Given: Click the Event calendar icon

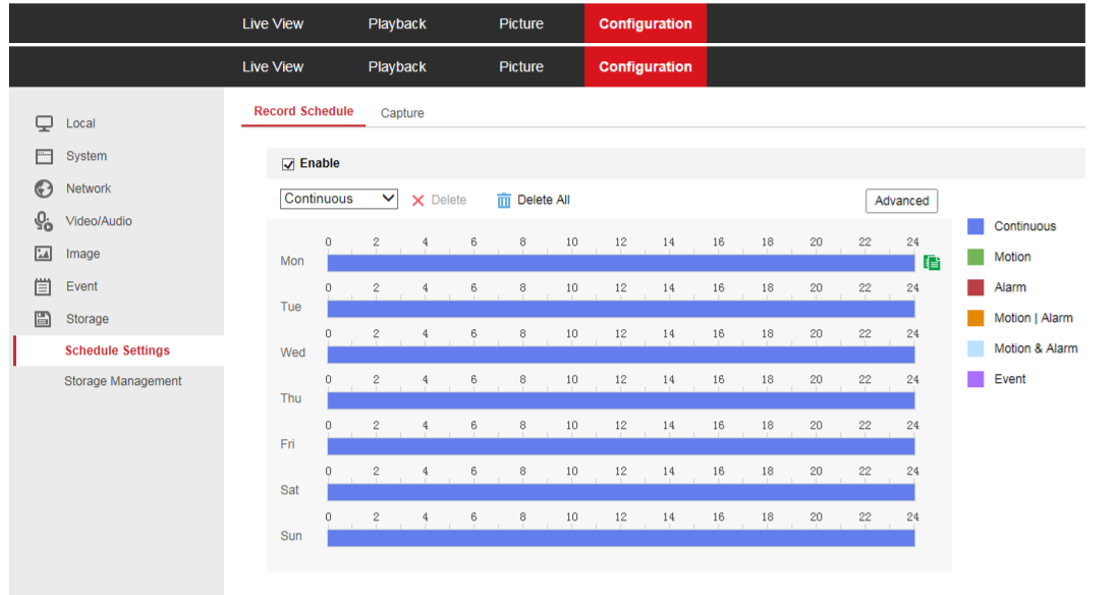Looking at the screenshot, I should pos(44,287).
